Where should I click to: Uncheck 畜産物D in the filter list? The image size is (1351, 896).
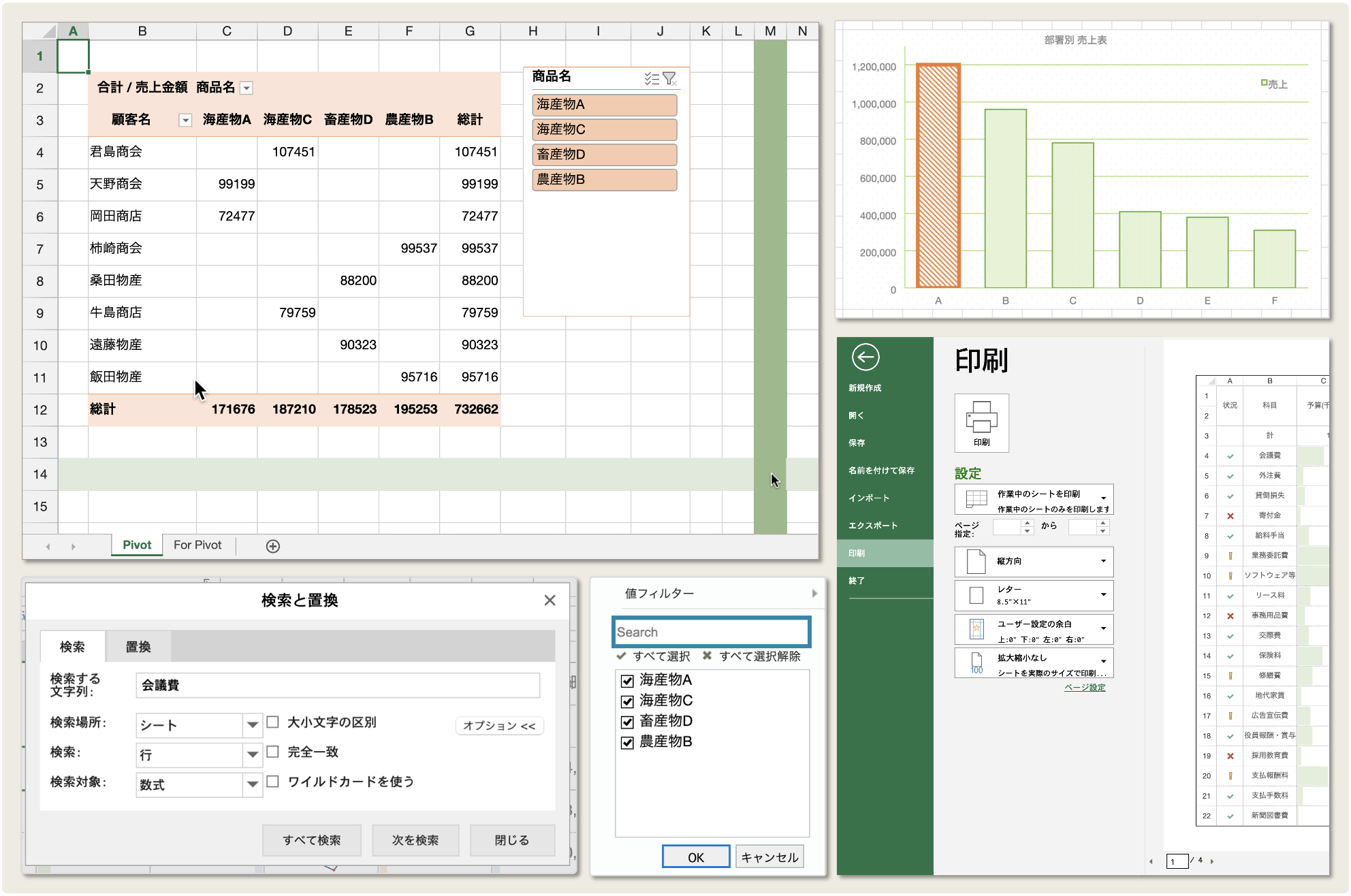coord(627,722)
